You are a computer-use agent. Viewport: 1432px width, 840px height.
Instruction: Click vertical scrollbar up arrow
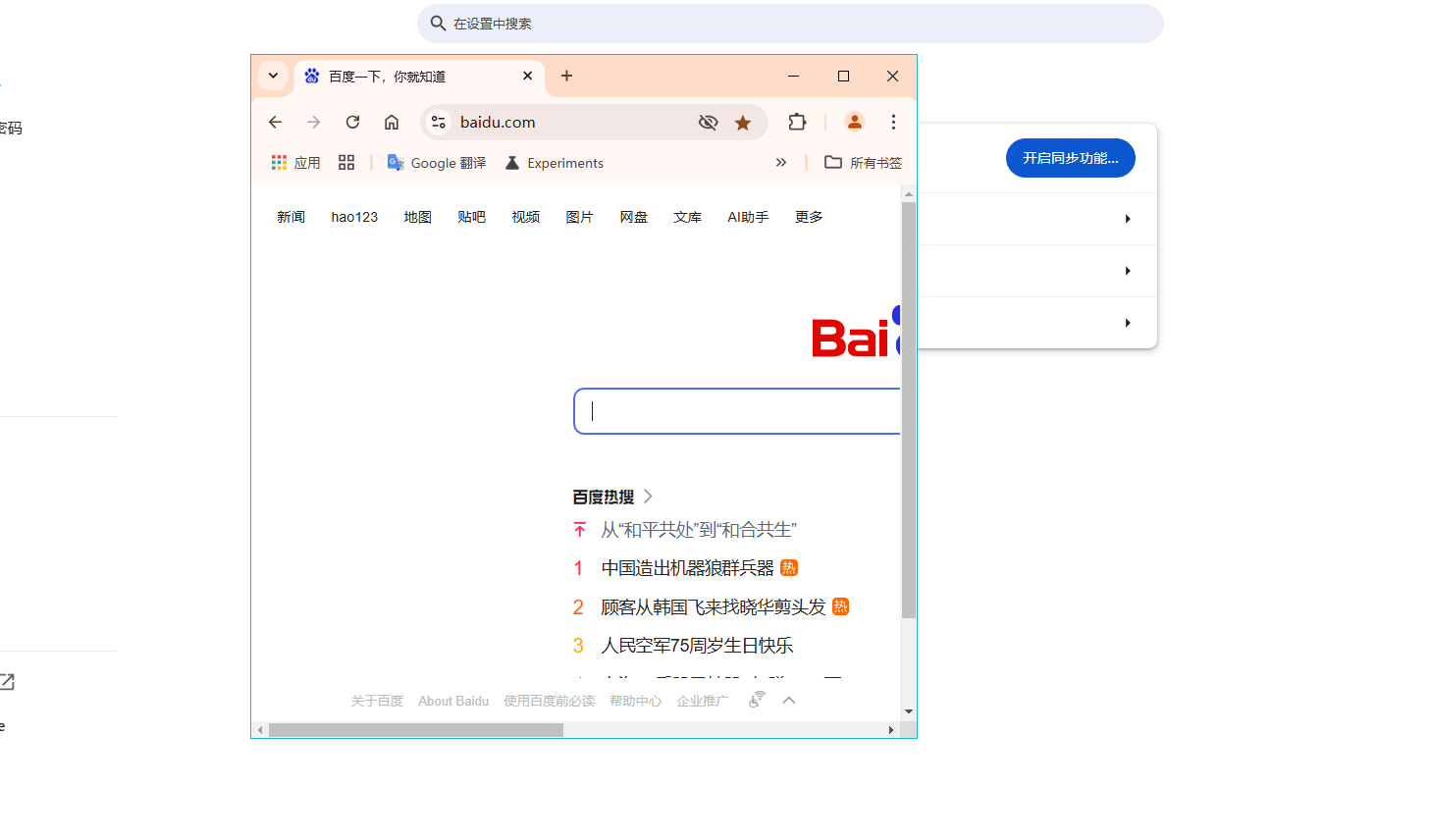909,194
